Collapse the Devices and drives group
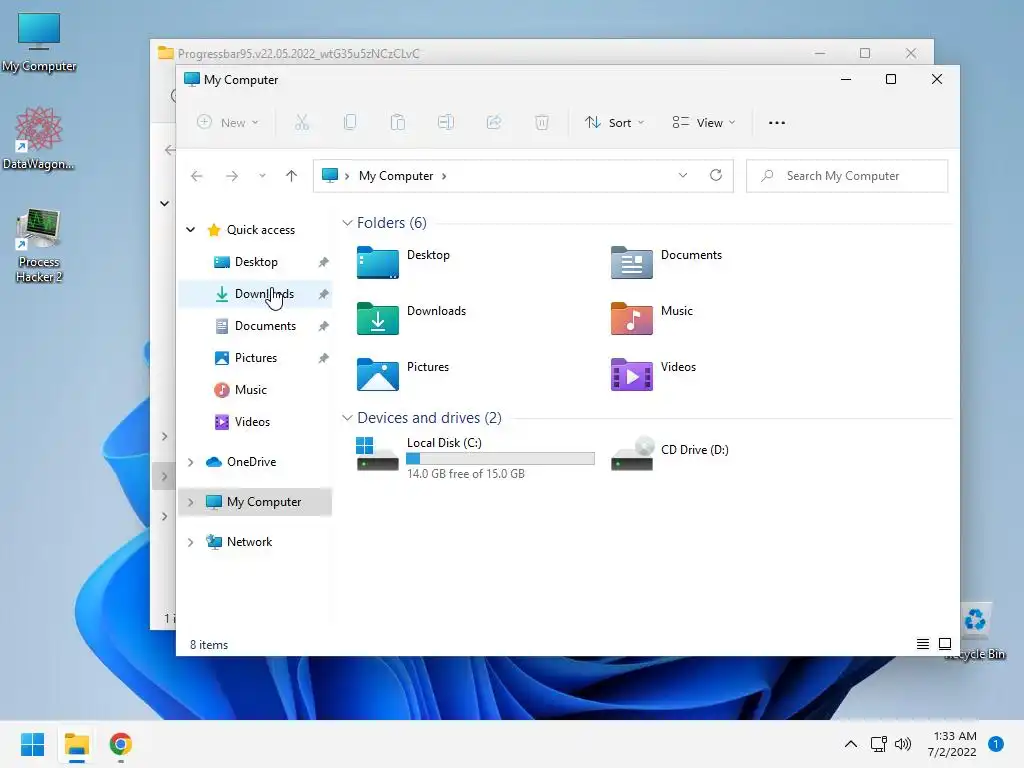Image resolution: width=1024 pixels, height=768 pixels. [x=347, y=417]
